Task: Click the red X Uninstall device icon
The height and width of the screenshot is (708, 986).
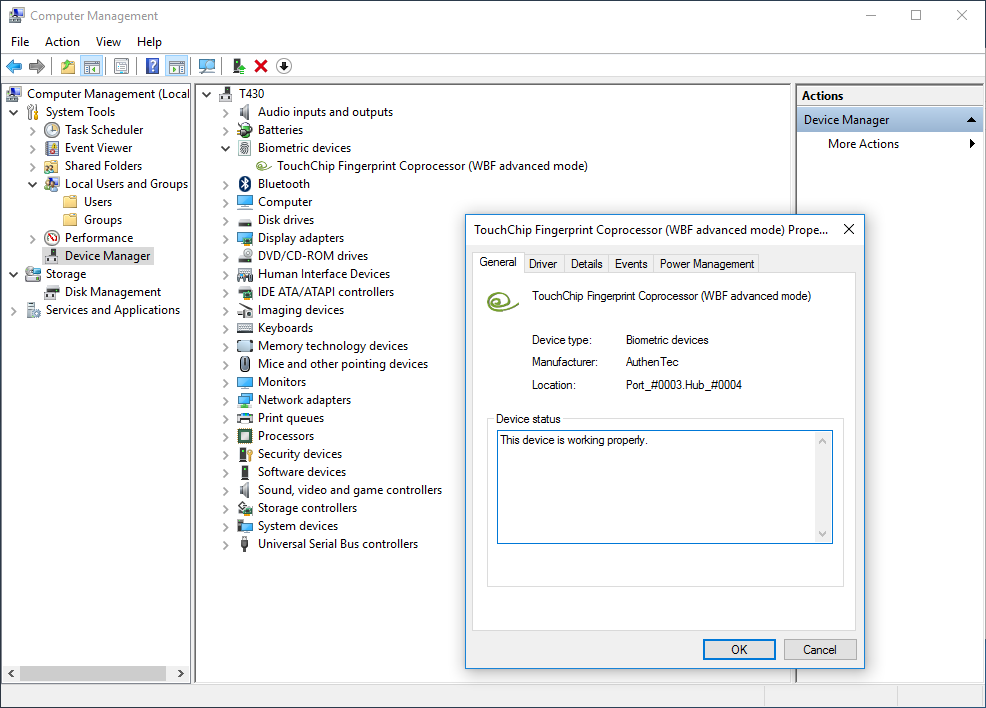Action: point(261,66)
